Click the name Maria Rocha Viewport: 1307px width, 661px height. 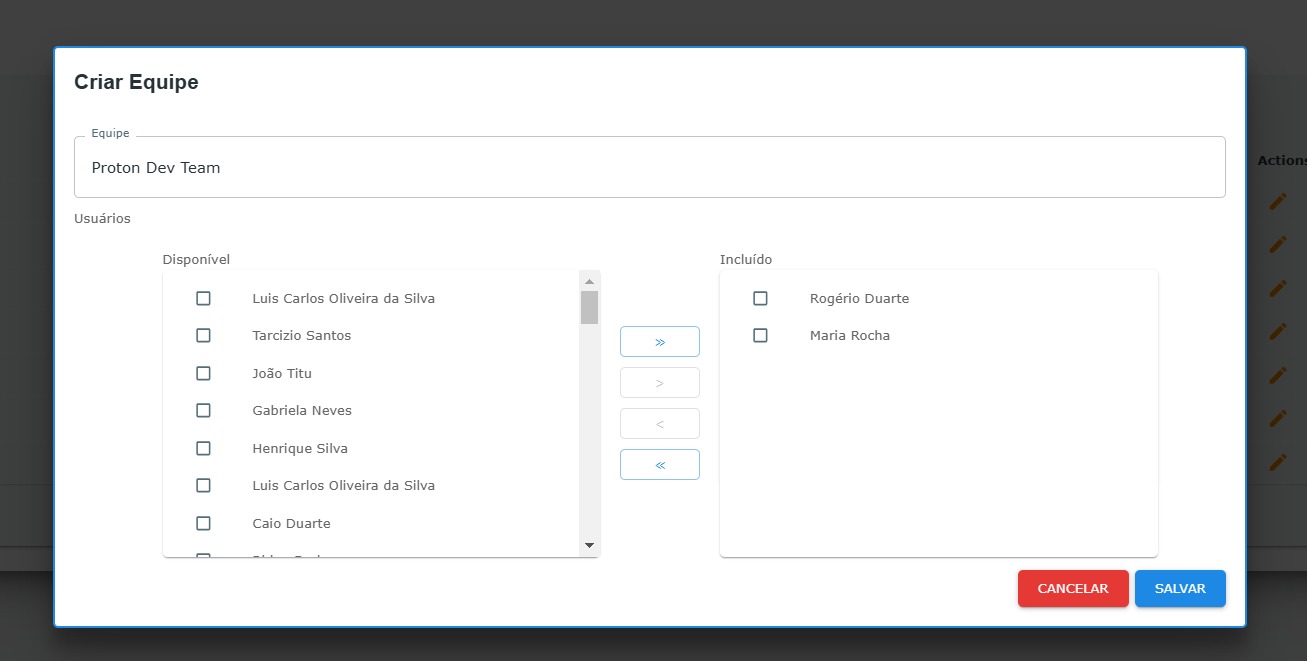coord(850,336)
